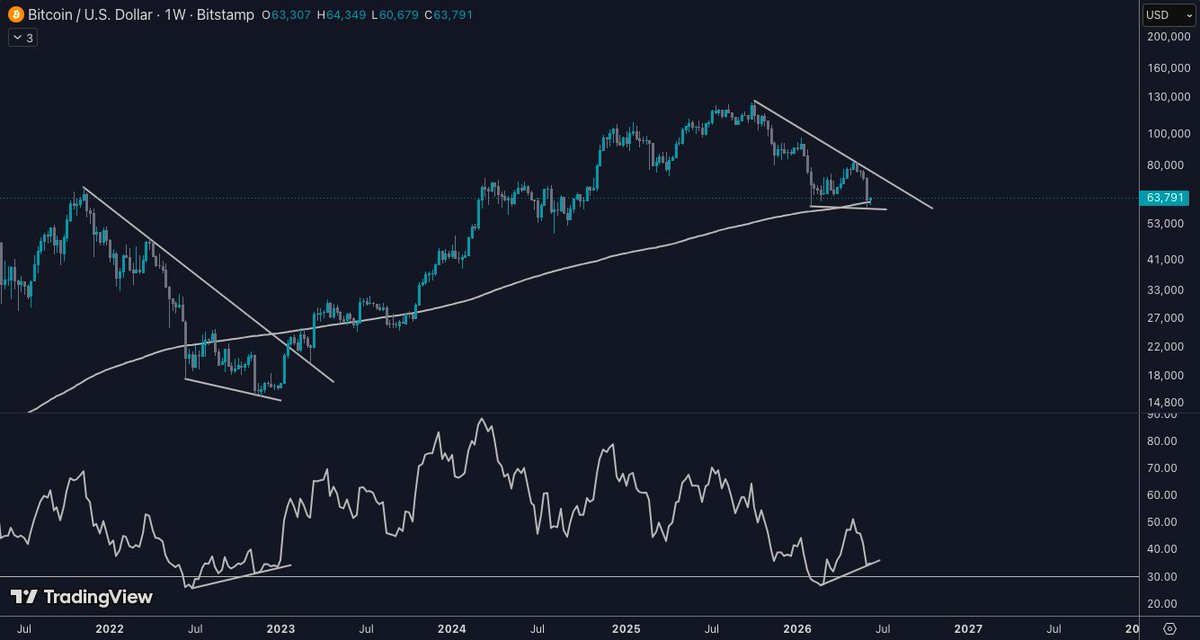Viewport: 1200px width, 640px height.
Task: Click the 2026 label on time axis
Action: (796, 629)
